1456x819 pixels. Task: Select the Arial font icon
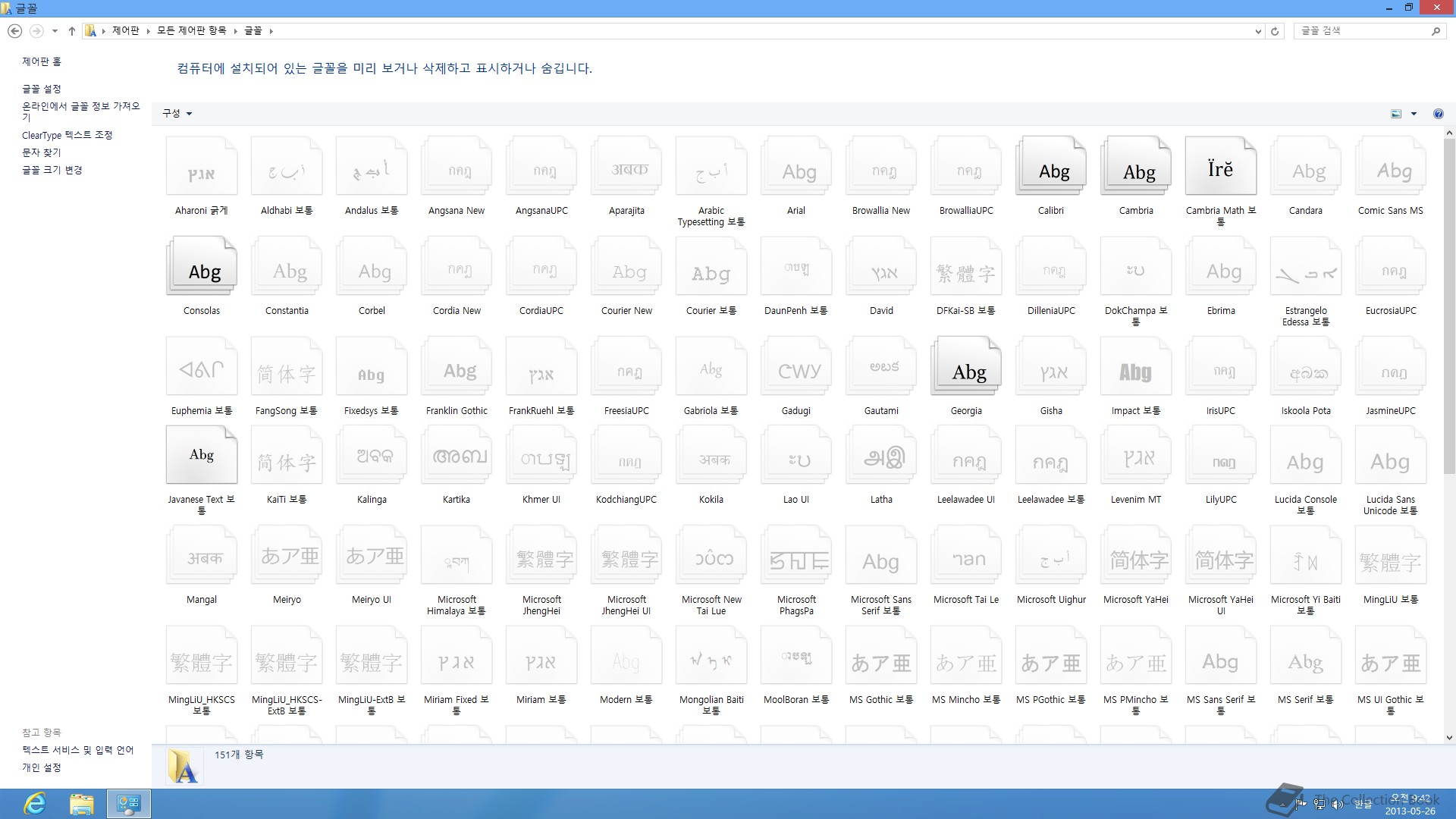tap(796, 166)
